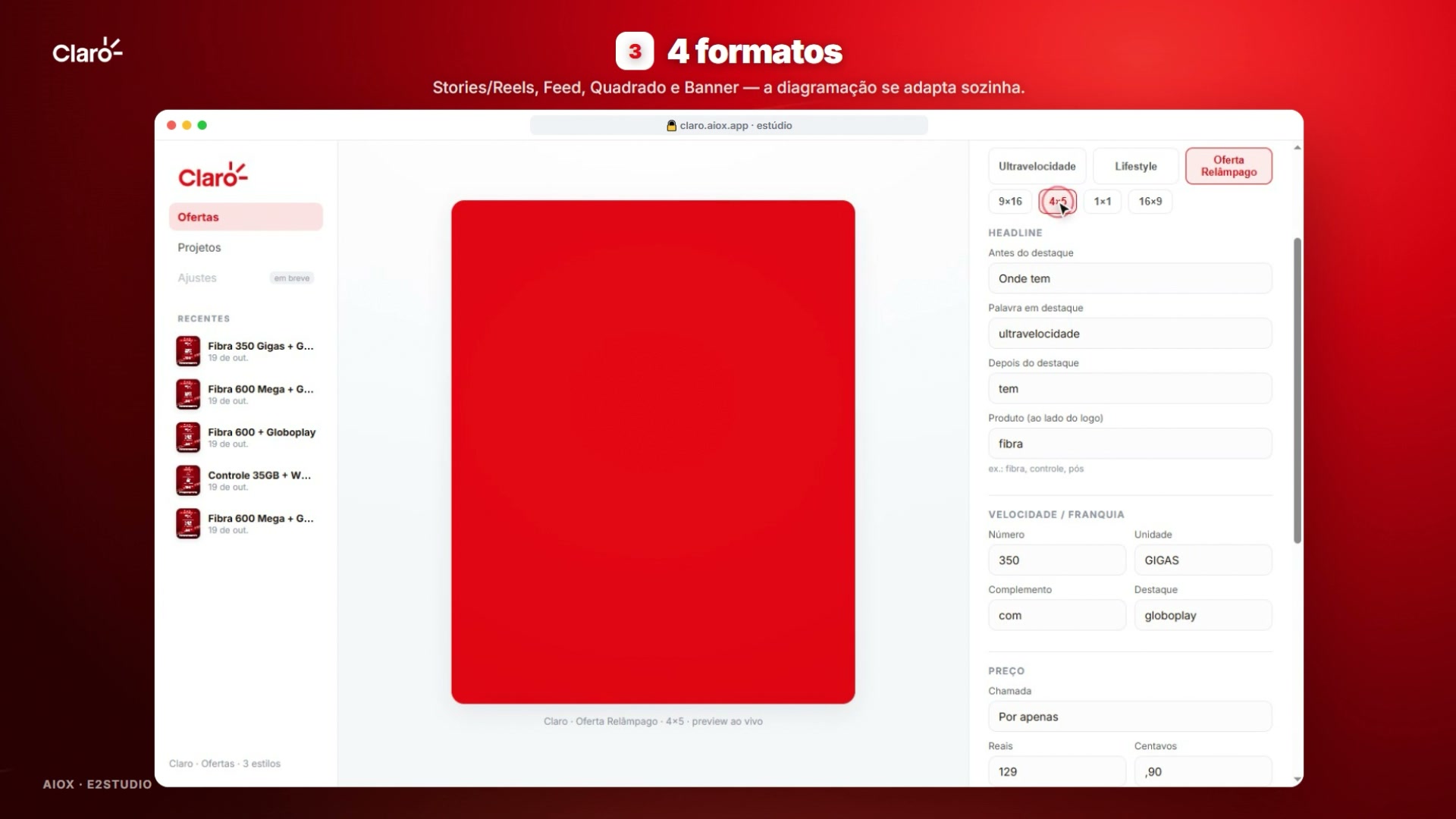Screen dimensions: 1456x819
Task: Click hint 'ex.: fibra, controle, pós'
Action: [1036, 469]
